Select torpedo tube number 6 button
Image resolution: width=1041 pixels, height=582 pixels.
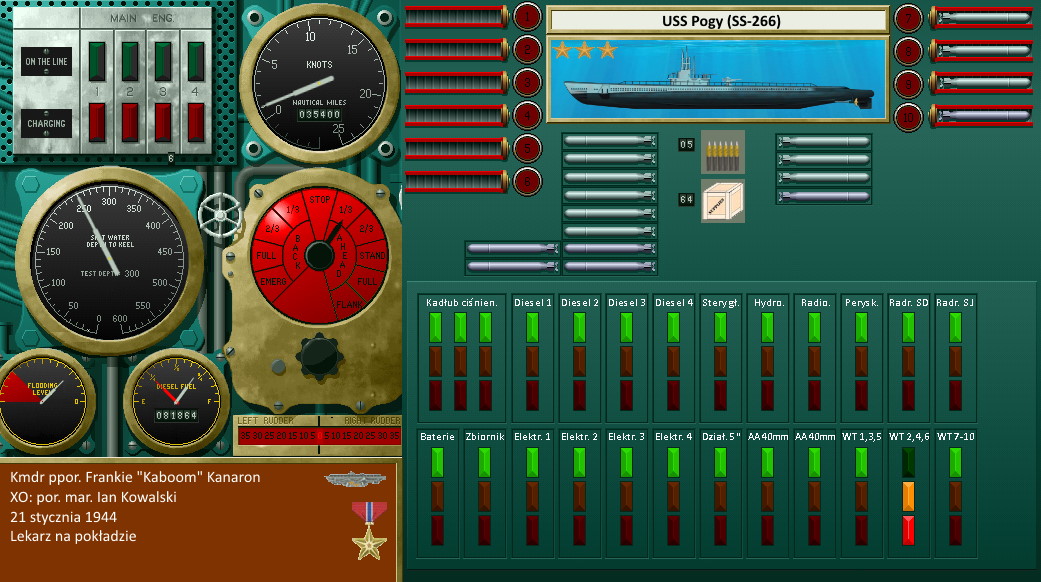pos(528,181)
